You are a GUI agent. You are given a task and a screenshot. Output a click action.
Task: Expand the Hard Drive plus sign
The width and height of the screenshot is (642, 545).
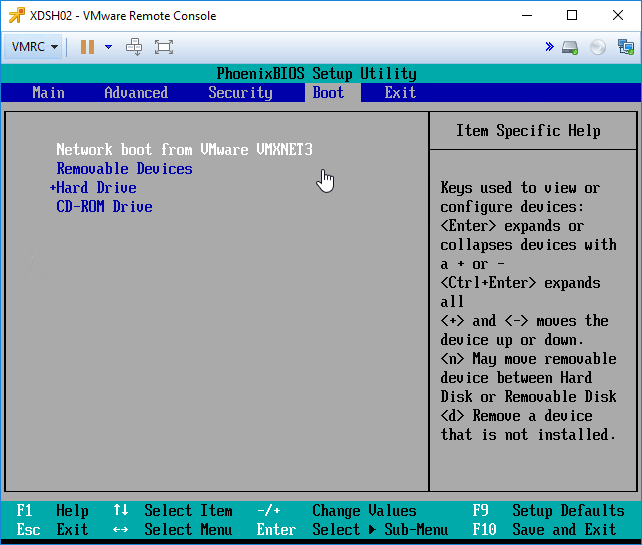[52, 188]
